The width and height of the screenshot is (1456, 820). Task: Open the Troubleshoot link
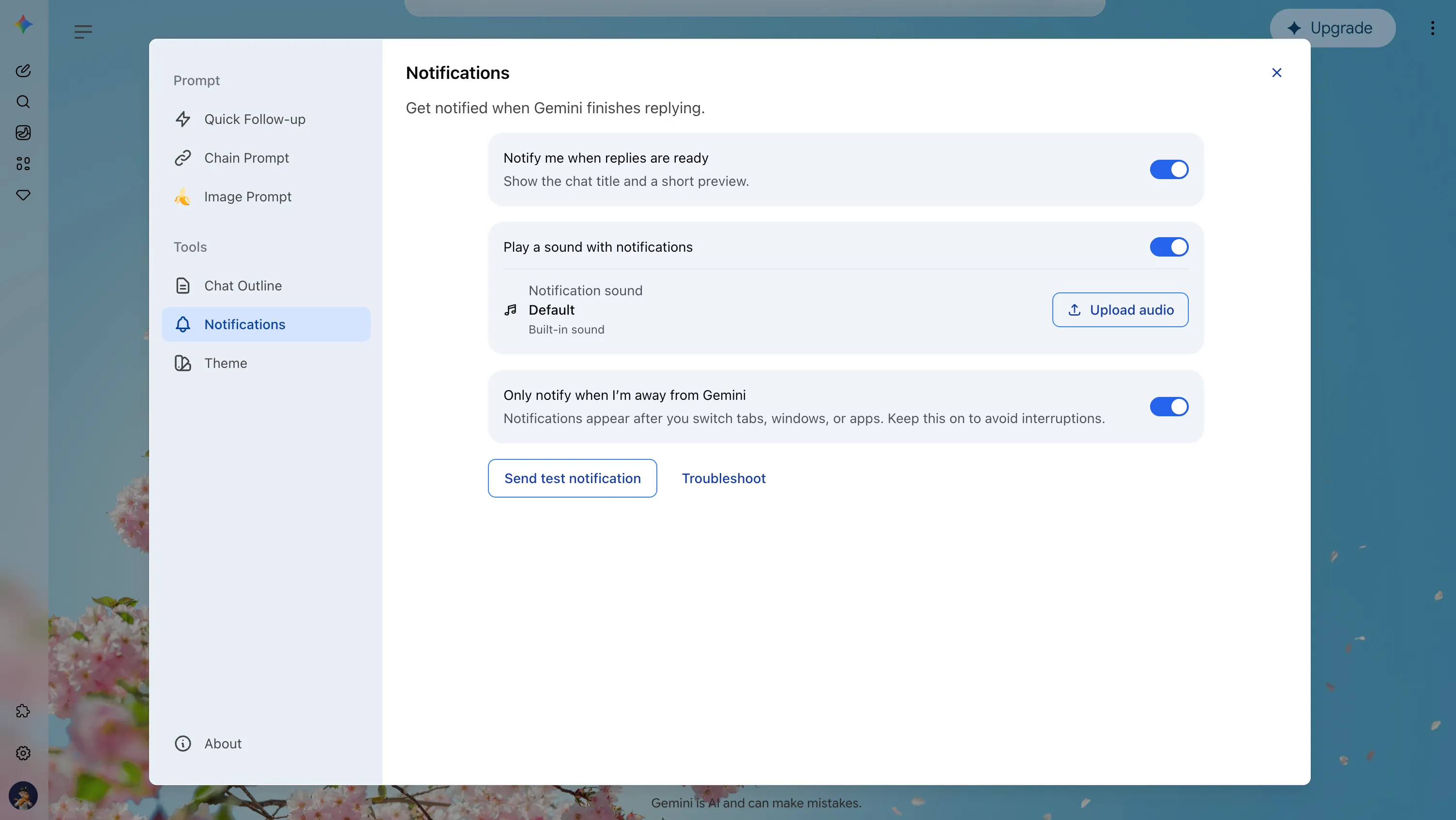(724, 478)
